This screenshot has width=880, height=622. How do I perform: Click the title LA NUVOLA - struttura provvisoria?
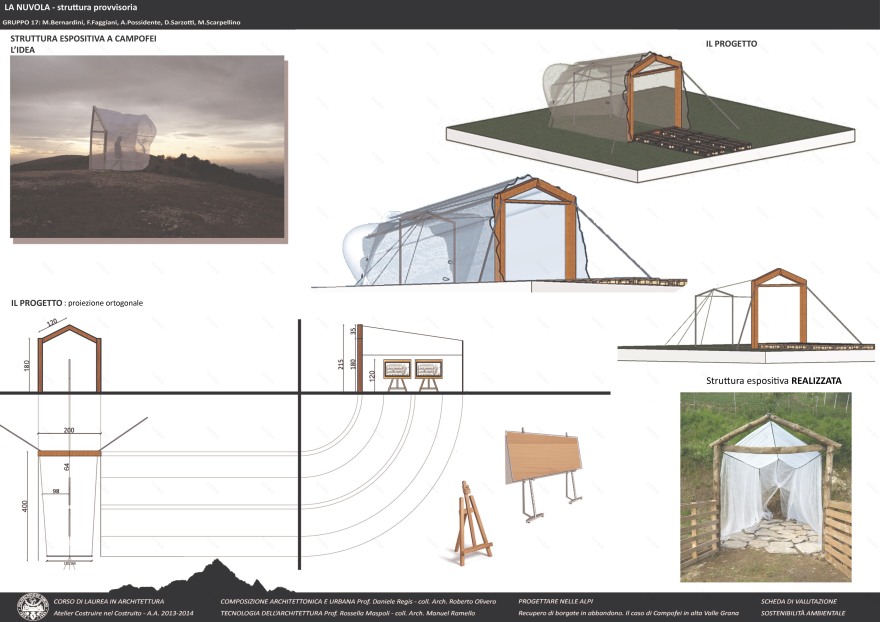pos(70,8)
